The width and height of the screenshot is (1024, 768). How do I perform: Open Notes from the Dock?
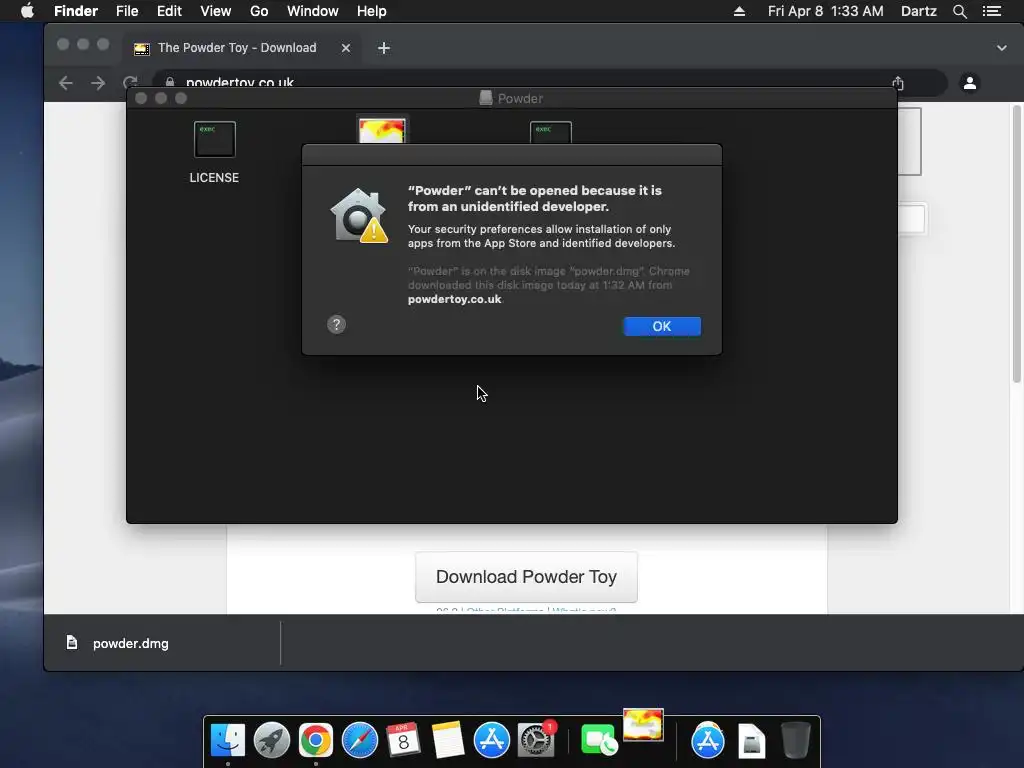pyautogui.click(x=447, y=740)
